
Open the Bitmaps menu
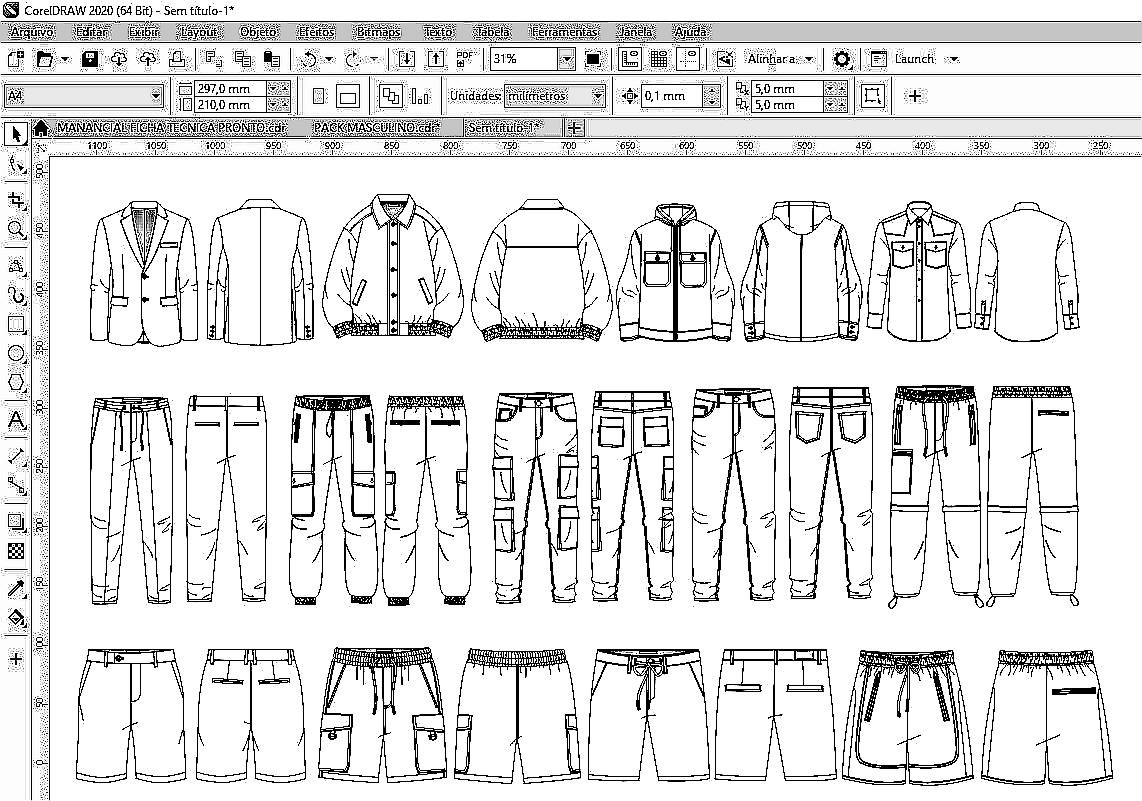pyautogui.click(x=378, y=32)
